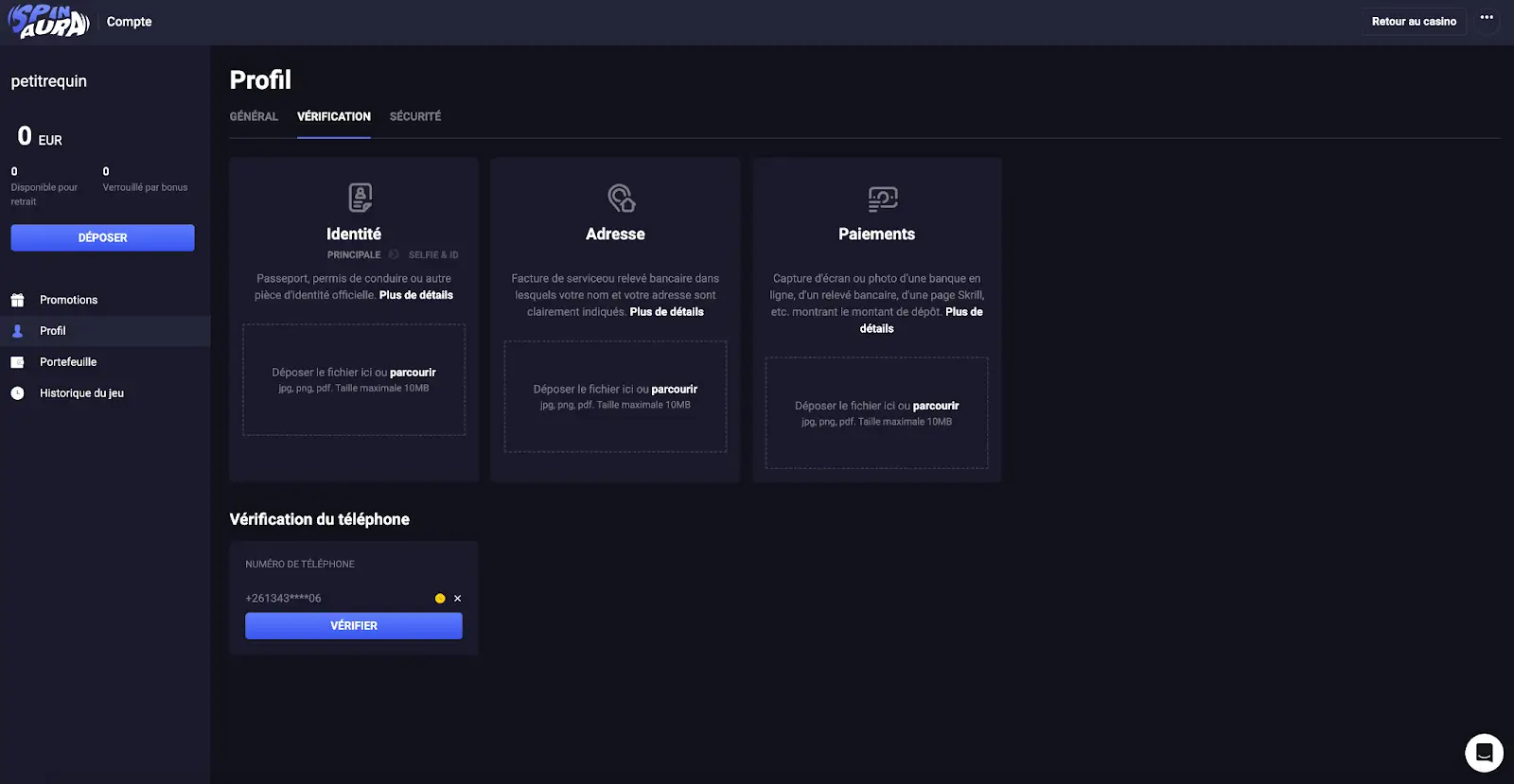Clear the phone number with X

(x=458, y=599)
